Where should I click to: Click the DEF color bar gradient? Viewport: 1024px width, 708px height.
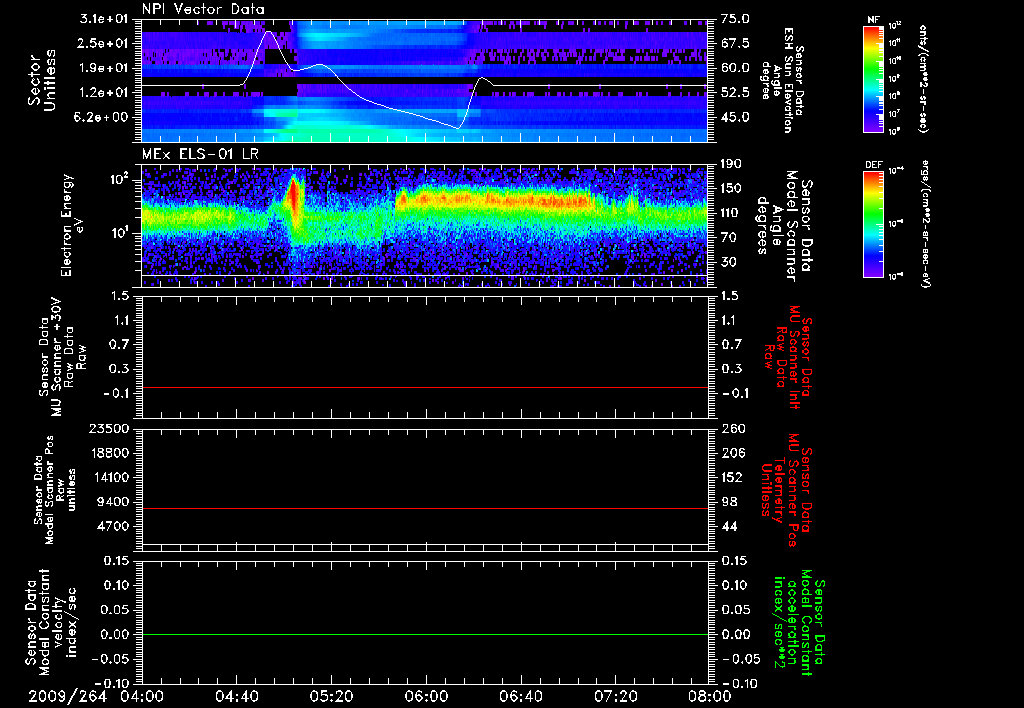tap(873, 224)
